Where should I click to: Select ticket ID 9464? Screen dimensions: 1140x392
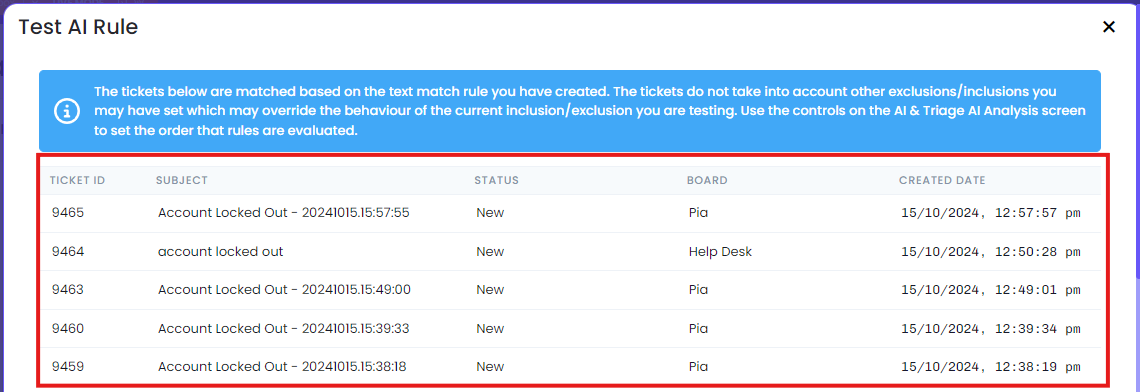point(68,252)
